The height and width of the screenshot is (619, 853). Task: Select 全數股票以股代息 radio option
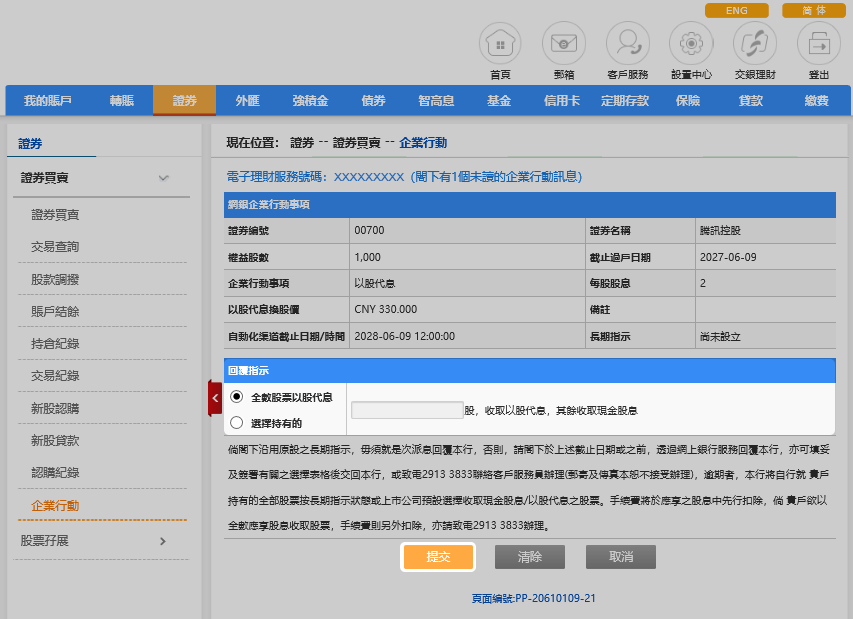click(237, 397)
